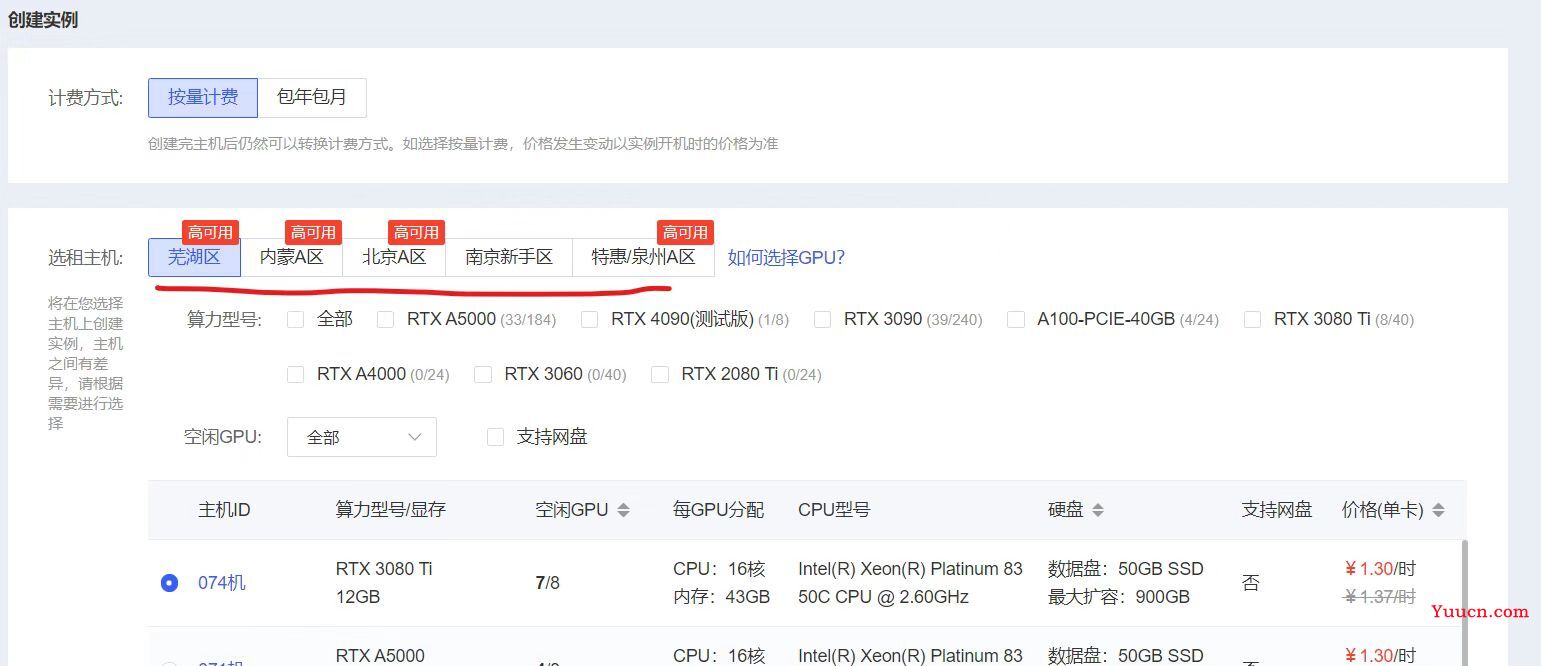Click the 50C CPU @ 2.60GHz text
The width and height of the screenshot is (1541, 666).
point(884,597)
